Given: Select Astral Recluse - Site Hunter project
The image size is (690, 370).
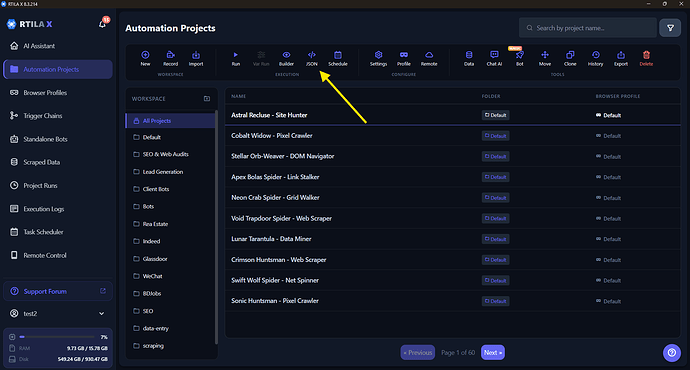Looking at the screenshot, I should [453, 115].
